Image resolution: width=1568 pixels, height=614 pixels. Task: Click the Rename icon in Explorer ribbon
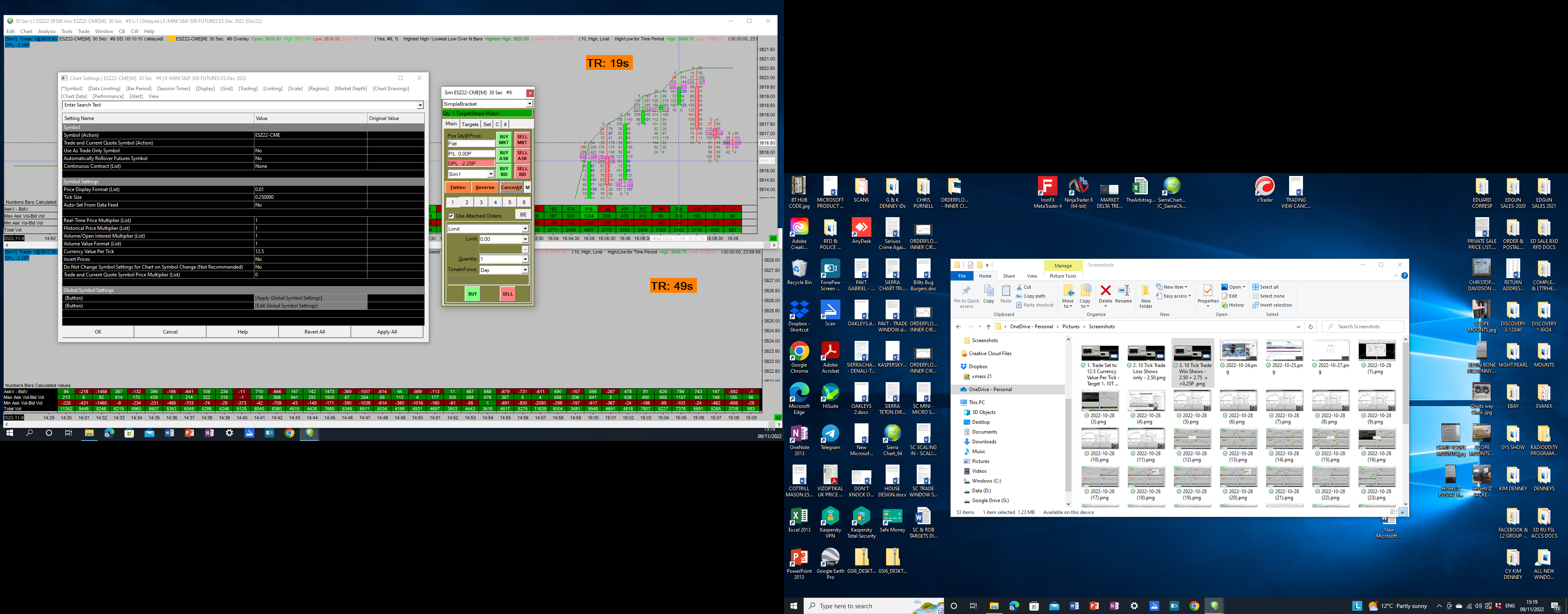tap(1124, 293)
